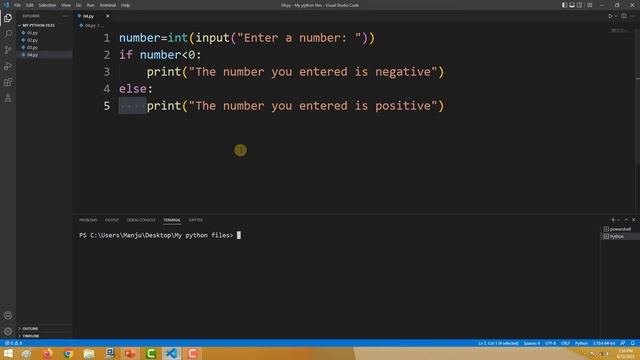Switch to the Problems panel tab
This screenshot has height=360, width=640.
point(88,220)
